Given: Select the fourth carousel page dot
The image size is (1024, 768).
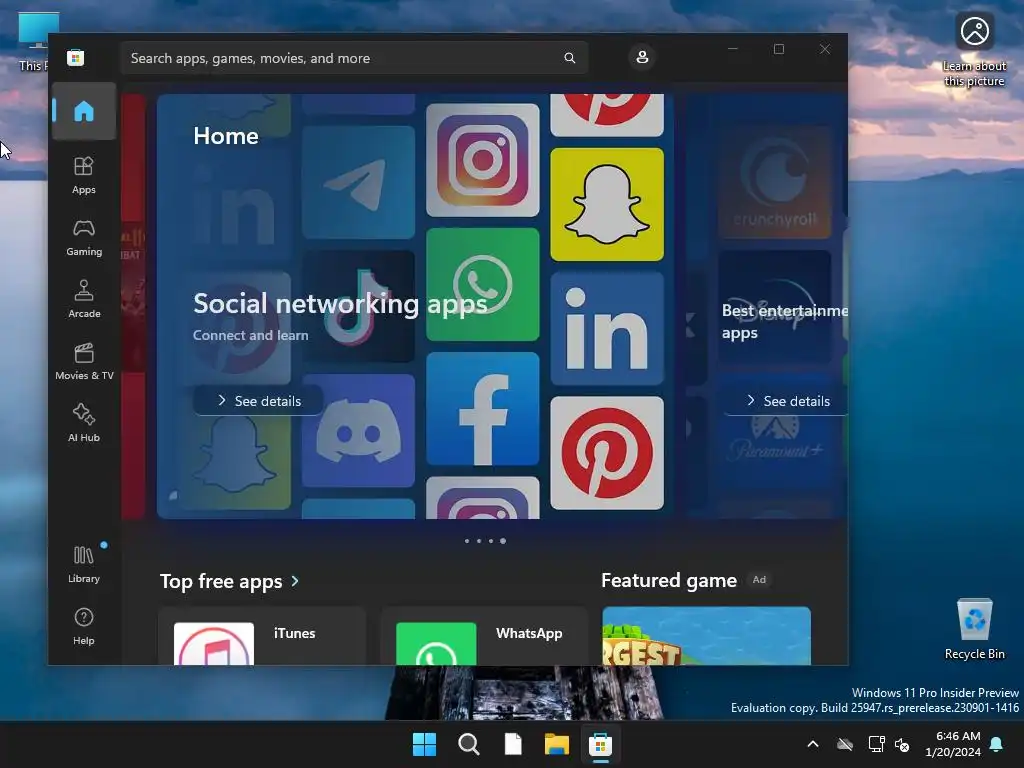Looking at the screenshot, I should (503, 541).
